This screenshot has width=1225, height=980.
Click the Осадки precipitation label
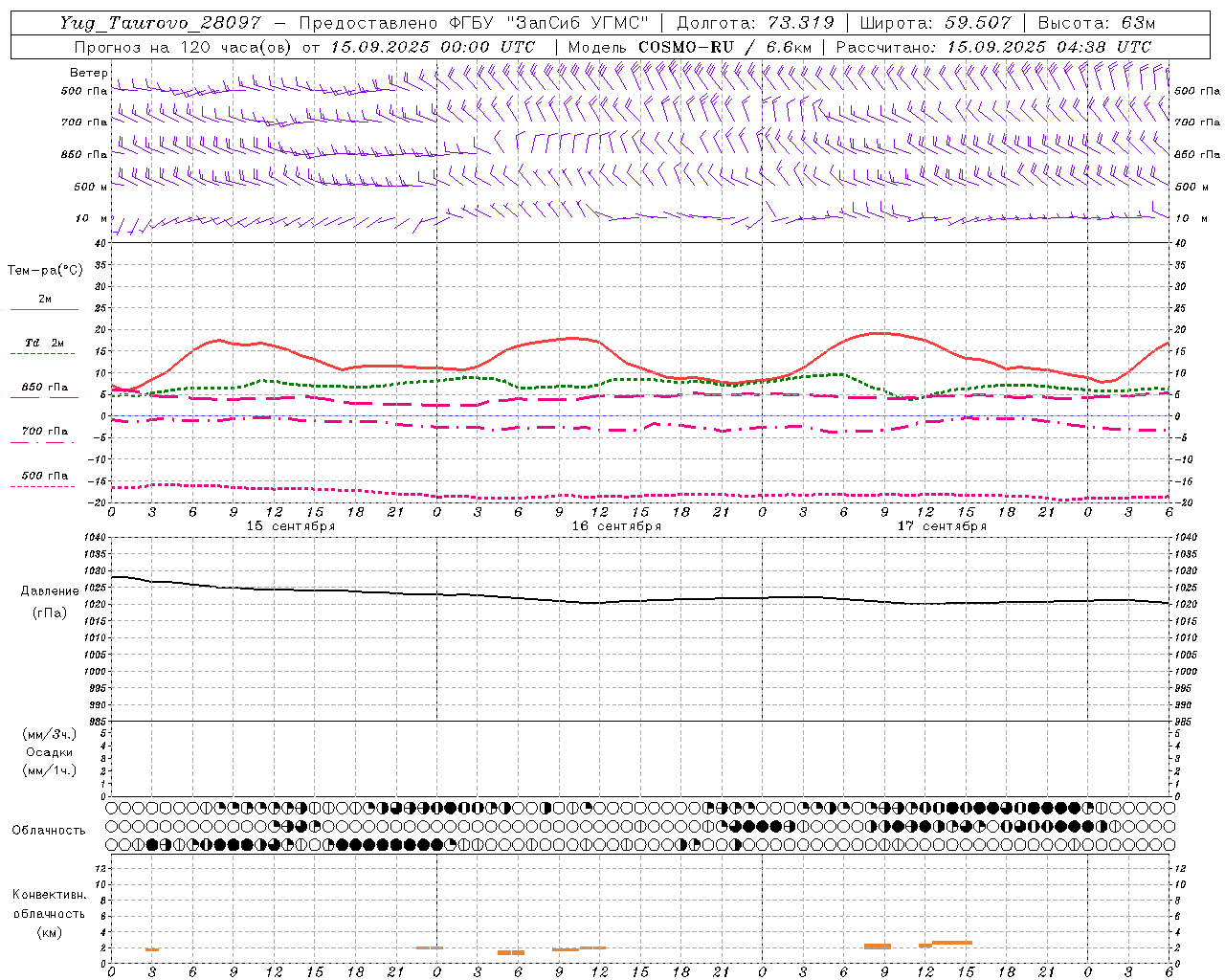click(x=50, y=752)
